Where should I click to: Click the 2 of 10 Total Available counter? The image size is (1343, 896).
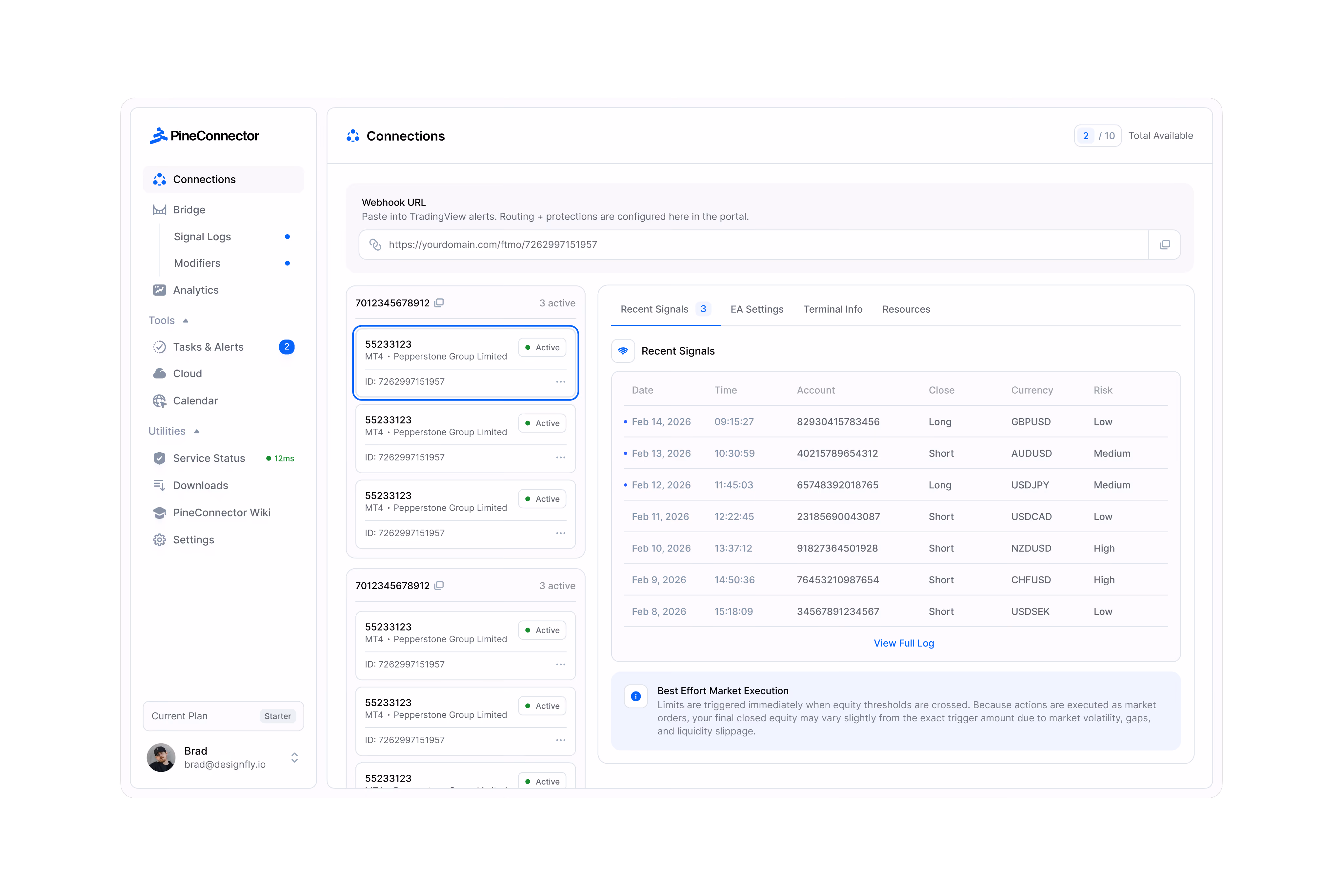[x=1097, y=135]
